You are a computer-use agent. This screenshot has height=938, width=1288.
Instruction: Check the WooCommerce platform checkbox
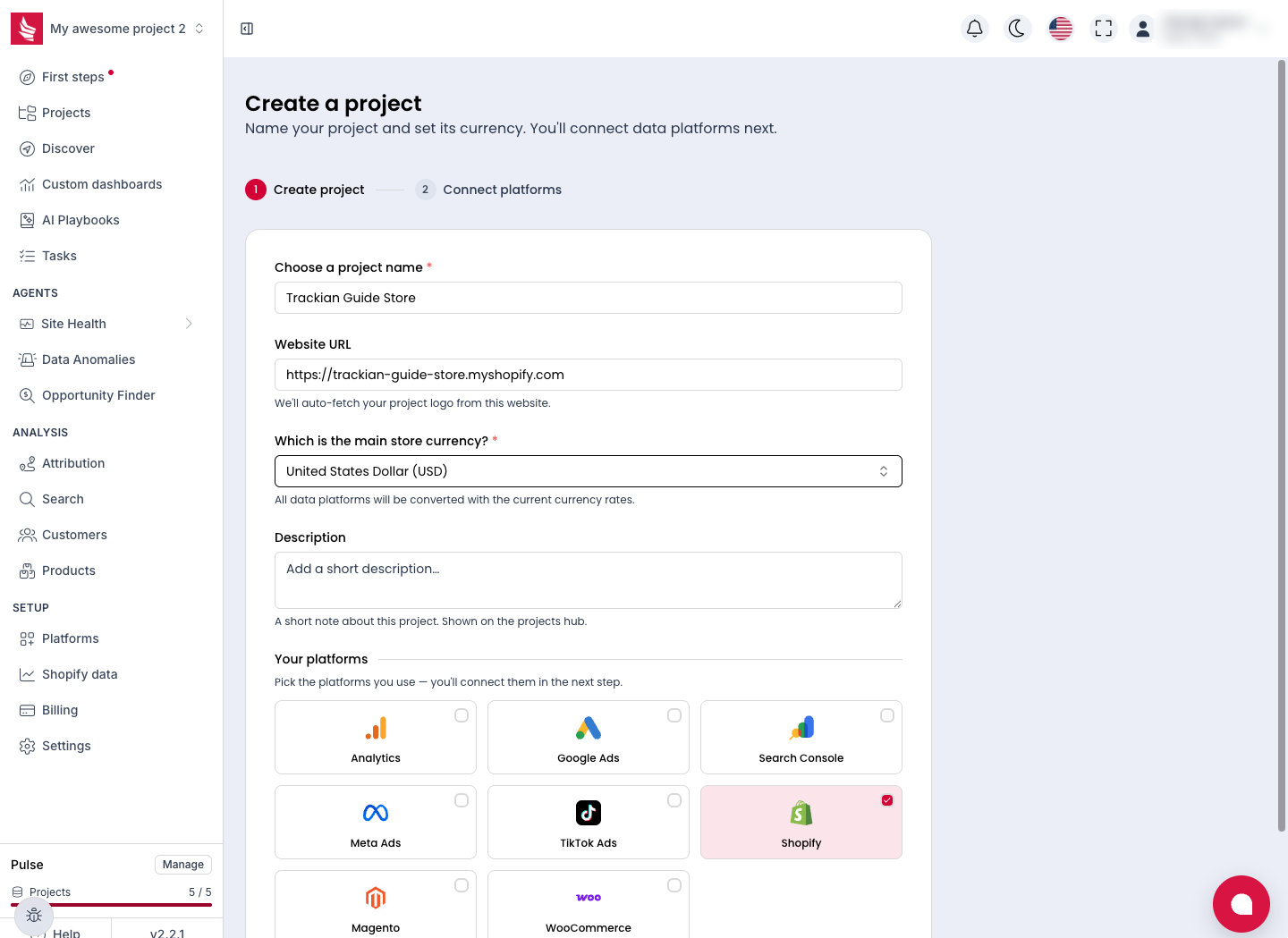674,885
